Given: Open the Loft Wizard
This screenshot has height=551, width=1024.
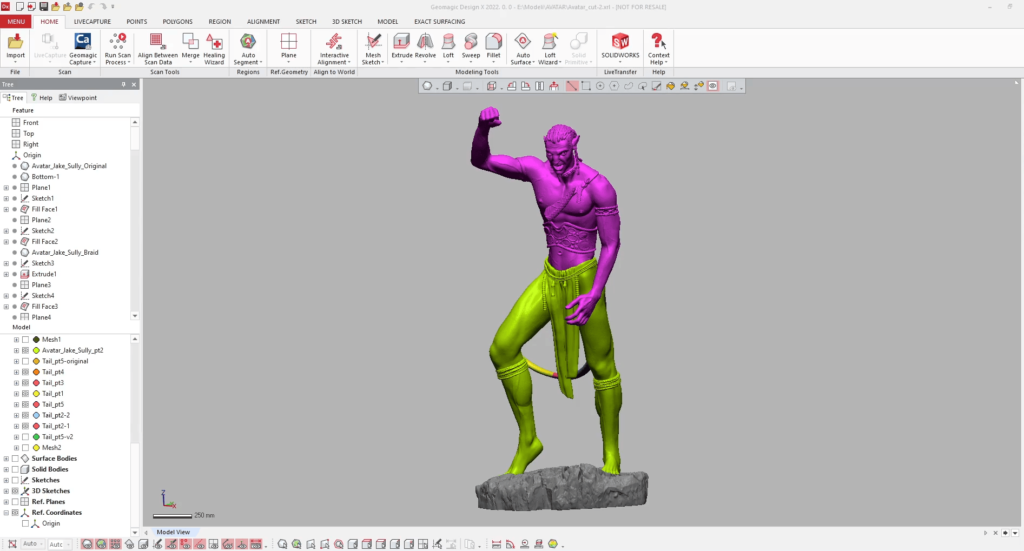Looking at the screenshot, I should [550, 49].
